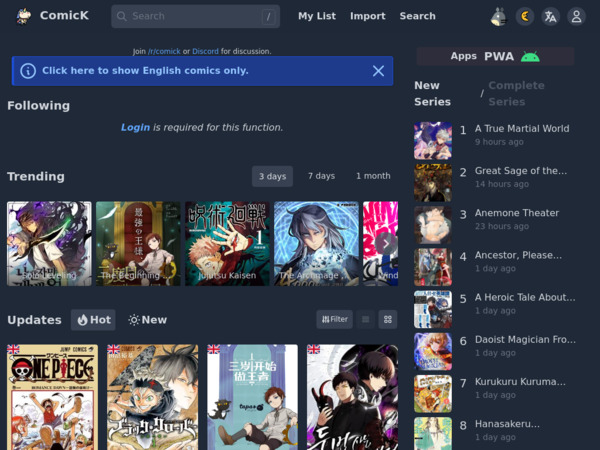Dismiss the English comics banner

click(x=378, y=71)
